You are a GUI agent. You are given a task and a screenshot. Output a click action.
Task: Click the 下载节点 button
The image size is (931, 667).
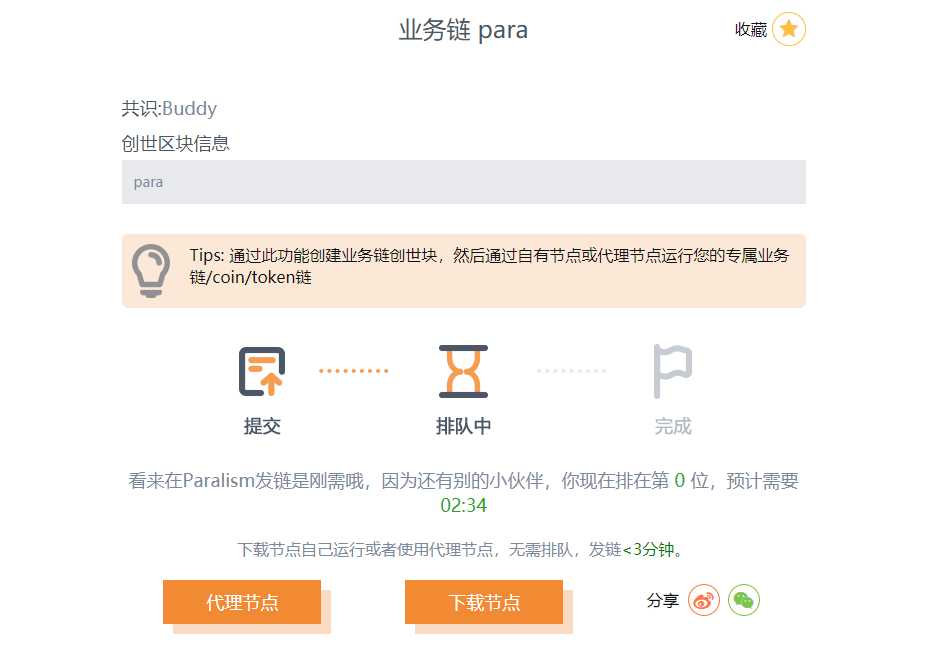click(x=484, y=602)
